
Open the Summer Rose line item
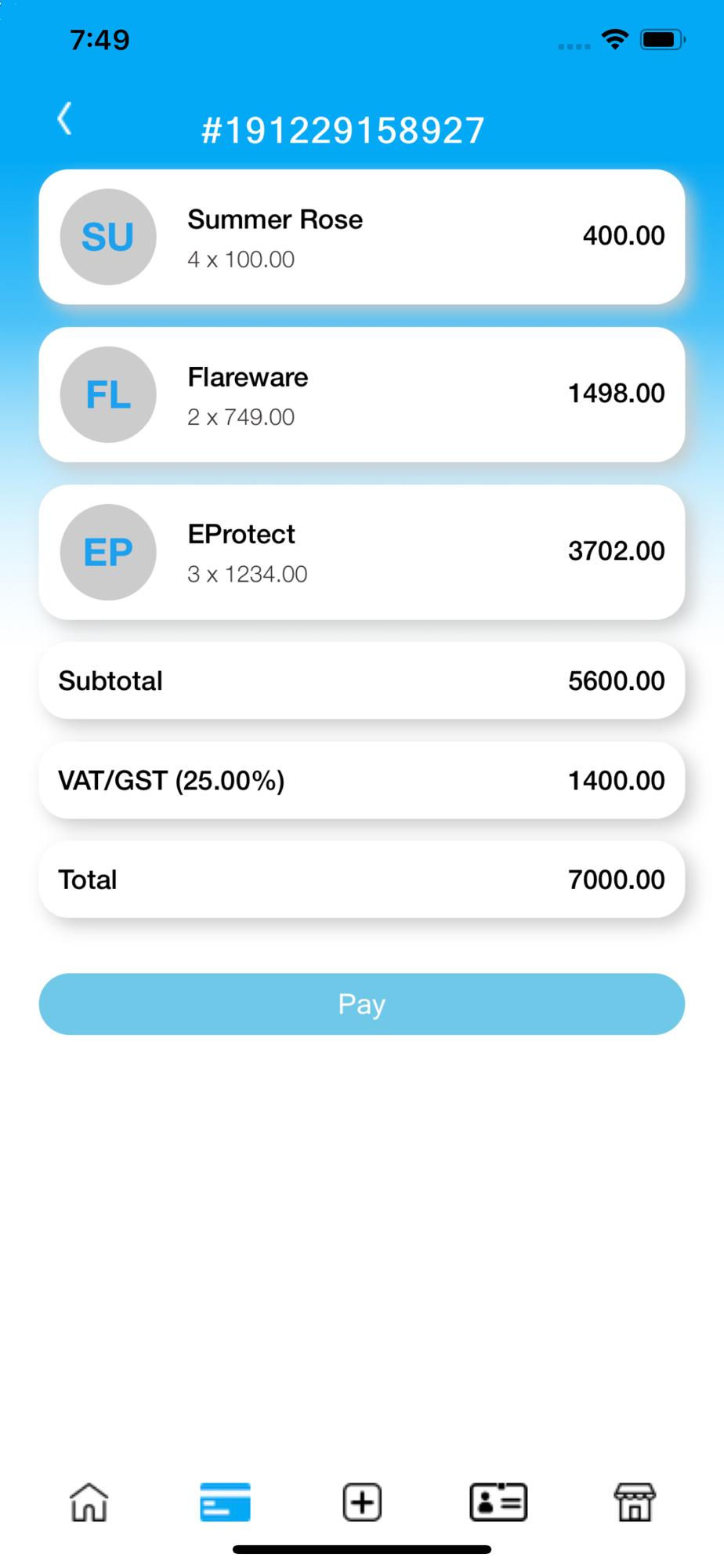pyautogui.click(x=362, y=237)
